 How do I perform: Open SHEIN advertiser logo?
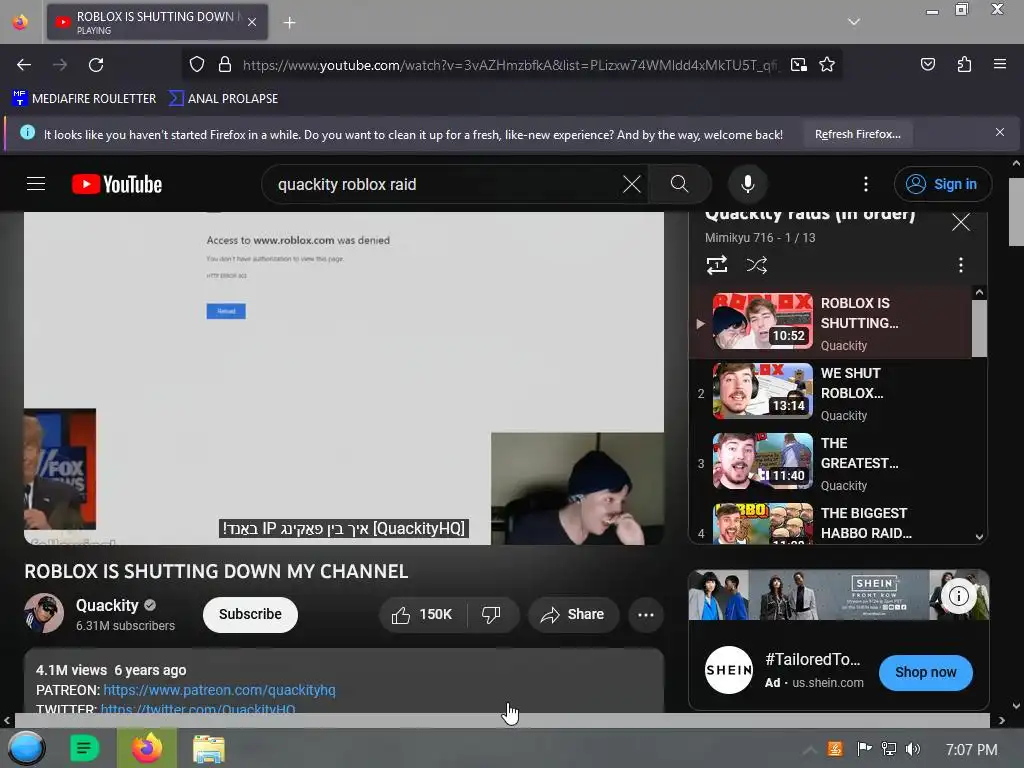(x=729, y=670)
